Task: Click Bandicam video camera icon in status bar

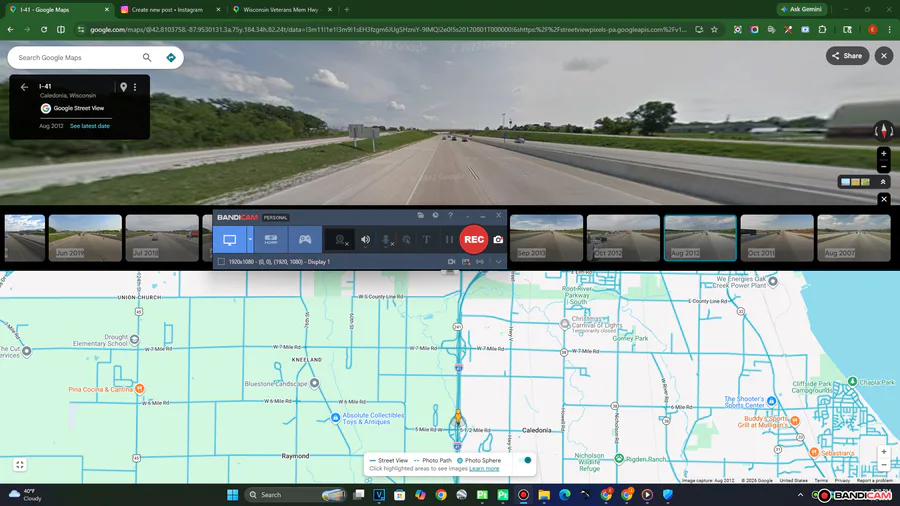Action: coord(452,262)
